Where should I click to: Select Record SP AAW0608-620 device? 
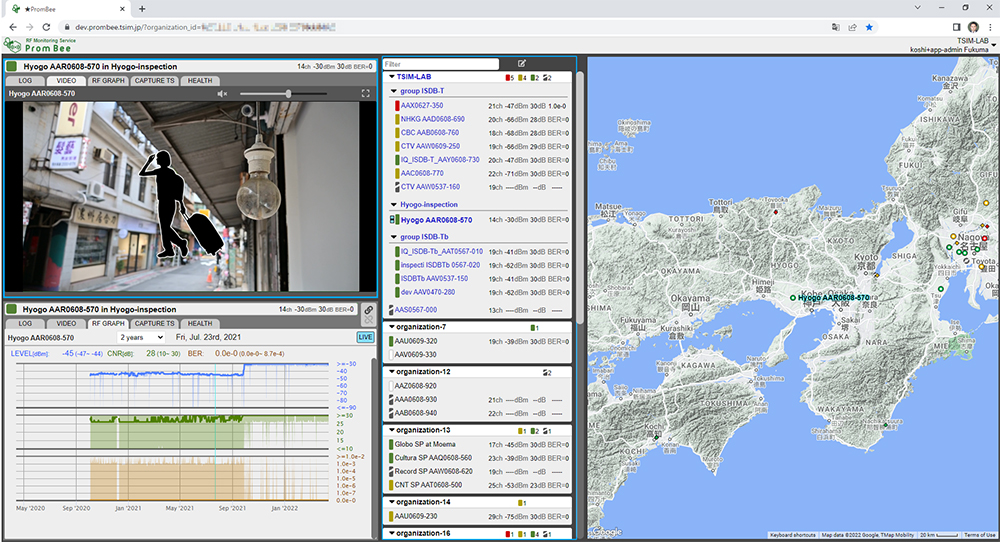[434, 472]
